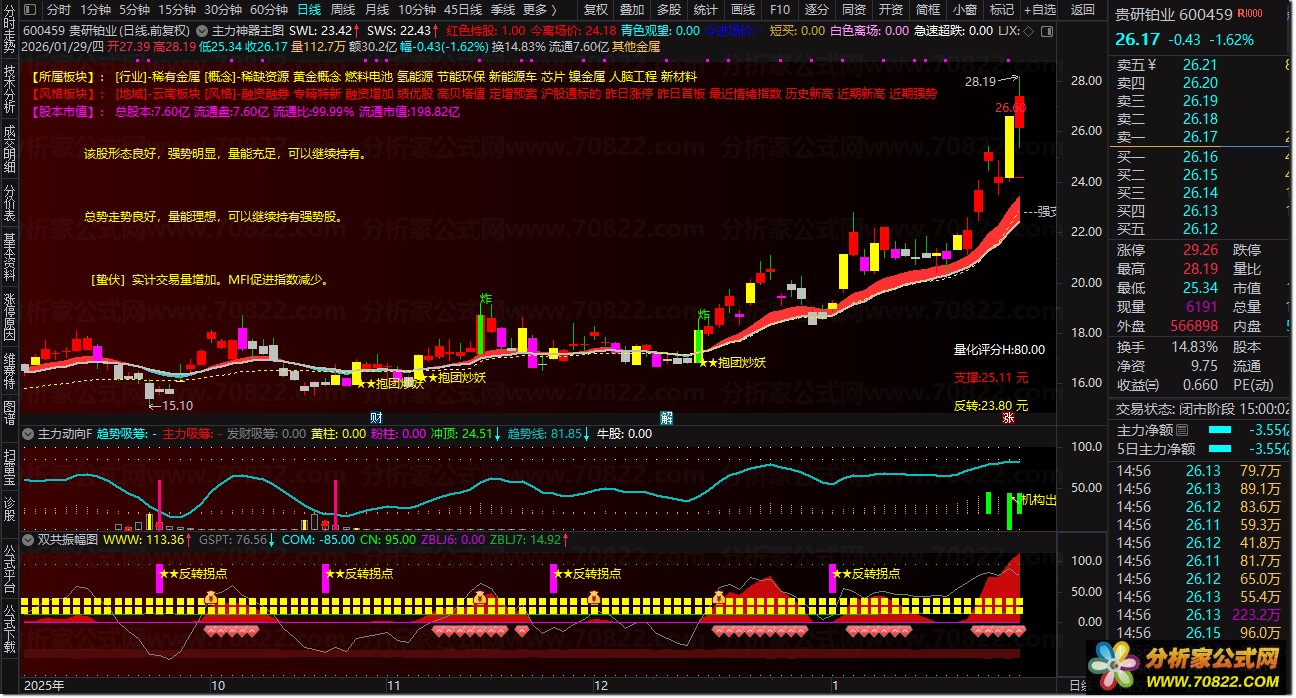The image size is (1296, 698).
Task: Switch to the 月线 monthly chart
Action: pyautogui.click(x=377, y=9)
